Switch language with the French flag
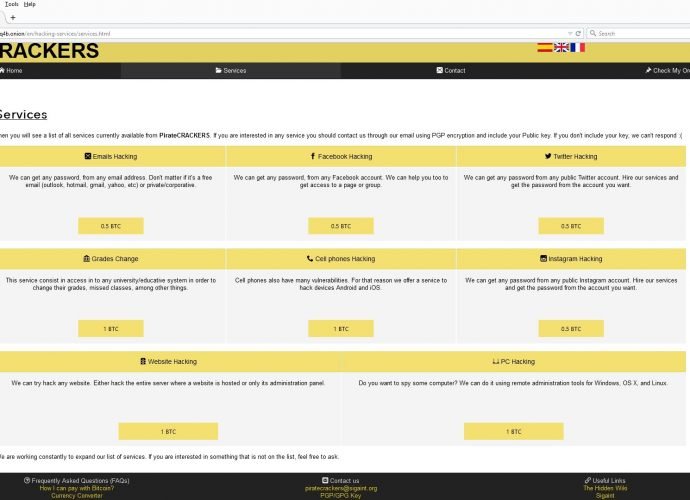The width and height of the screenshot is (690, 500). pos(577,47)
